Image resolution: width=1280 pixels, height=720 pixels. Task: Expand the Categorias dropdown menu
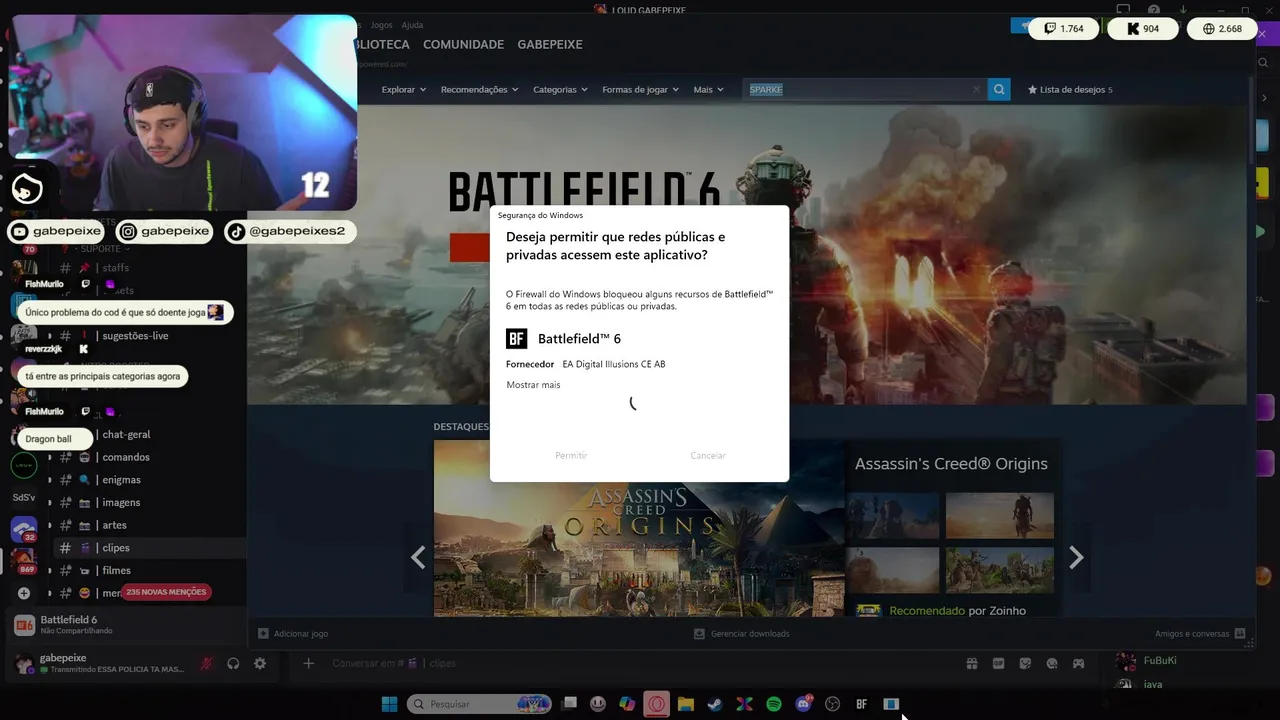pos(560,89)
